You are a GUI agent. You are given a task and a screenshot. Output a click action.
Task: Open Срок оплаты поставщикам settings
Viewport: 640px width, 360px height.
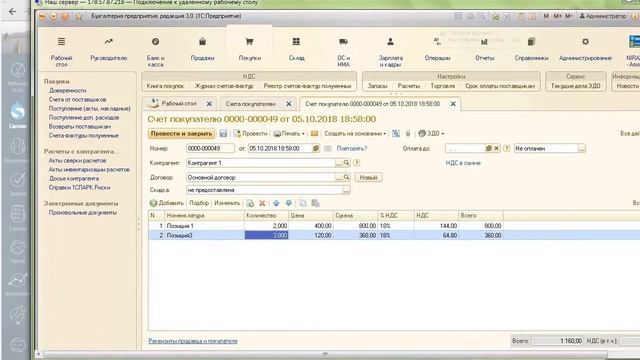500,86
